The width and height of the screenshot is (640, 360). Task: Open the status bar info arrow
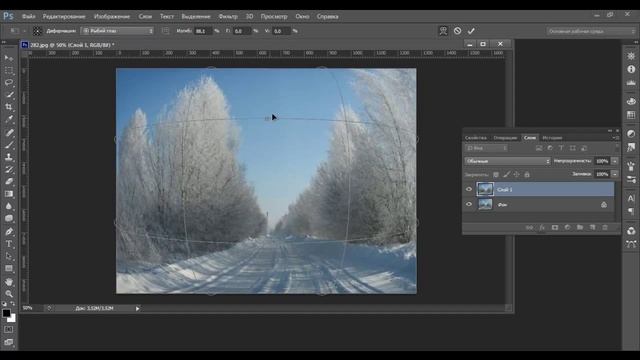(x=137, y=309)
